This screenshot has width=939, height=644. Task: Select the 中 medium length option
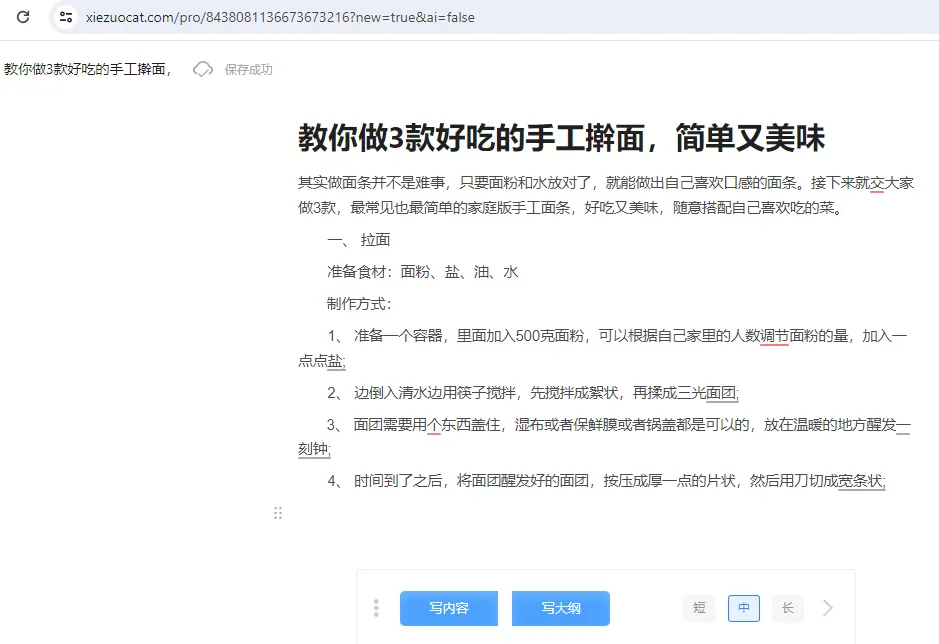[x=743, y=607]
